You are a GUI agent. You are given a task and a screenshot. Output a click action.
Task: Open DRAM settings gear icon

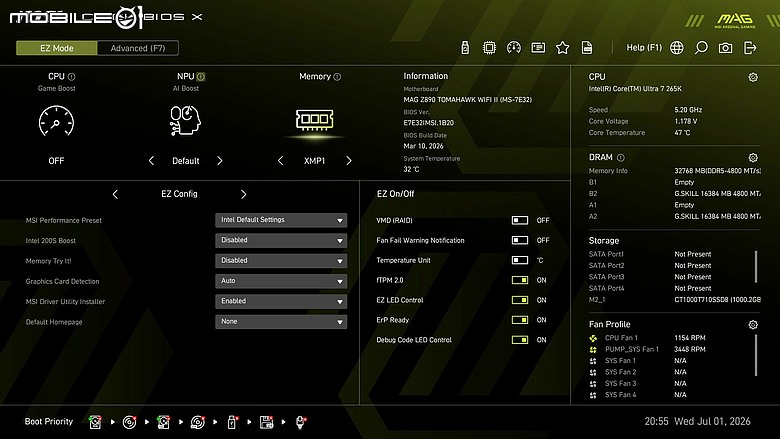pos(753,158)
